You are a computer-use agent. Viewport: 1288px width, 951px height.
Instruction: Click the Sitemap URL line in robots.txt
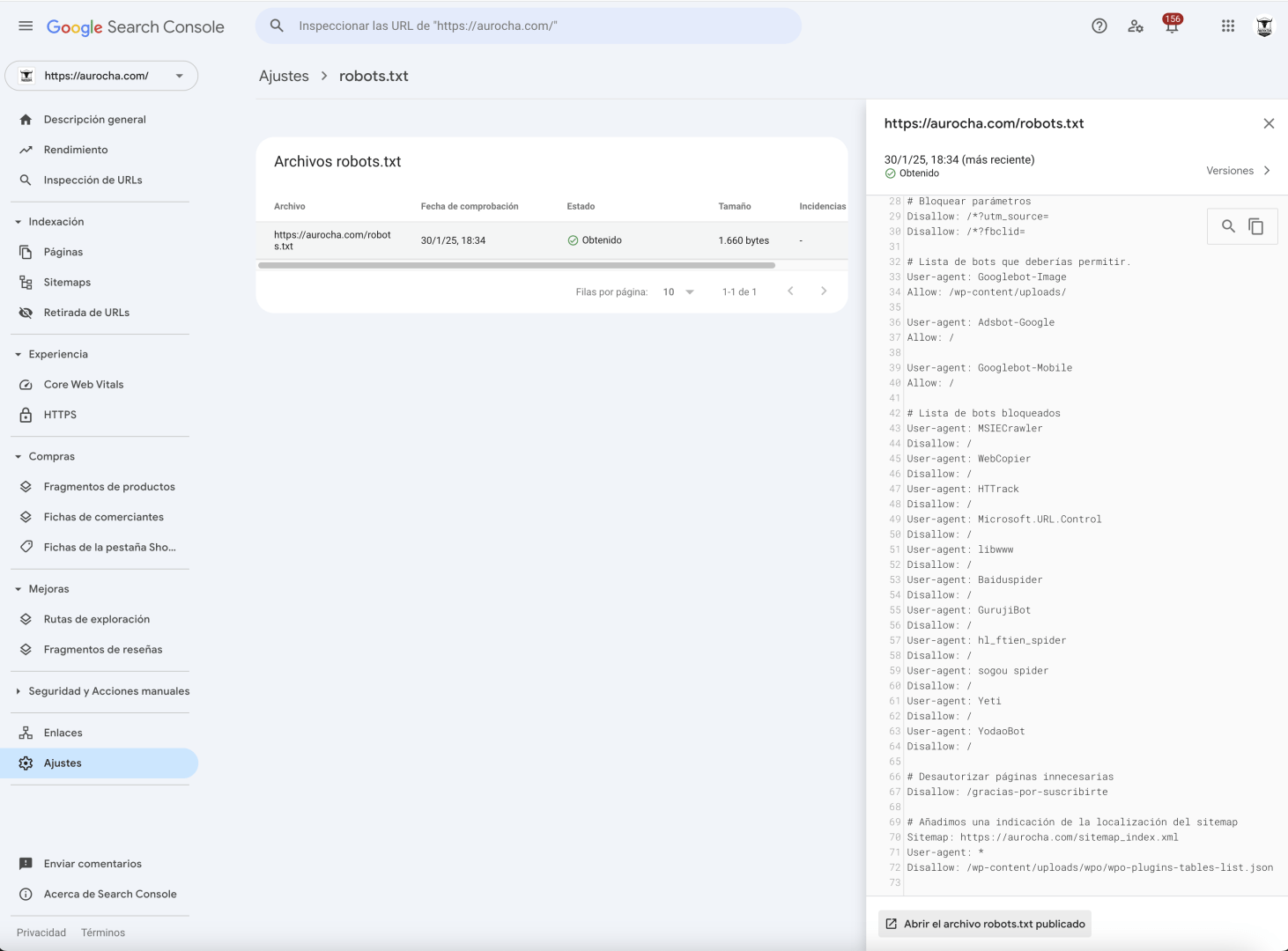[x=1043, y=837]
